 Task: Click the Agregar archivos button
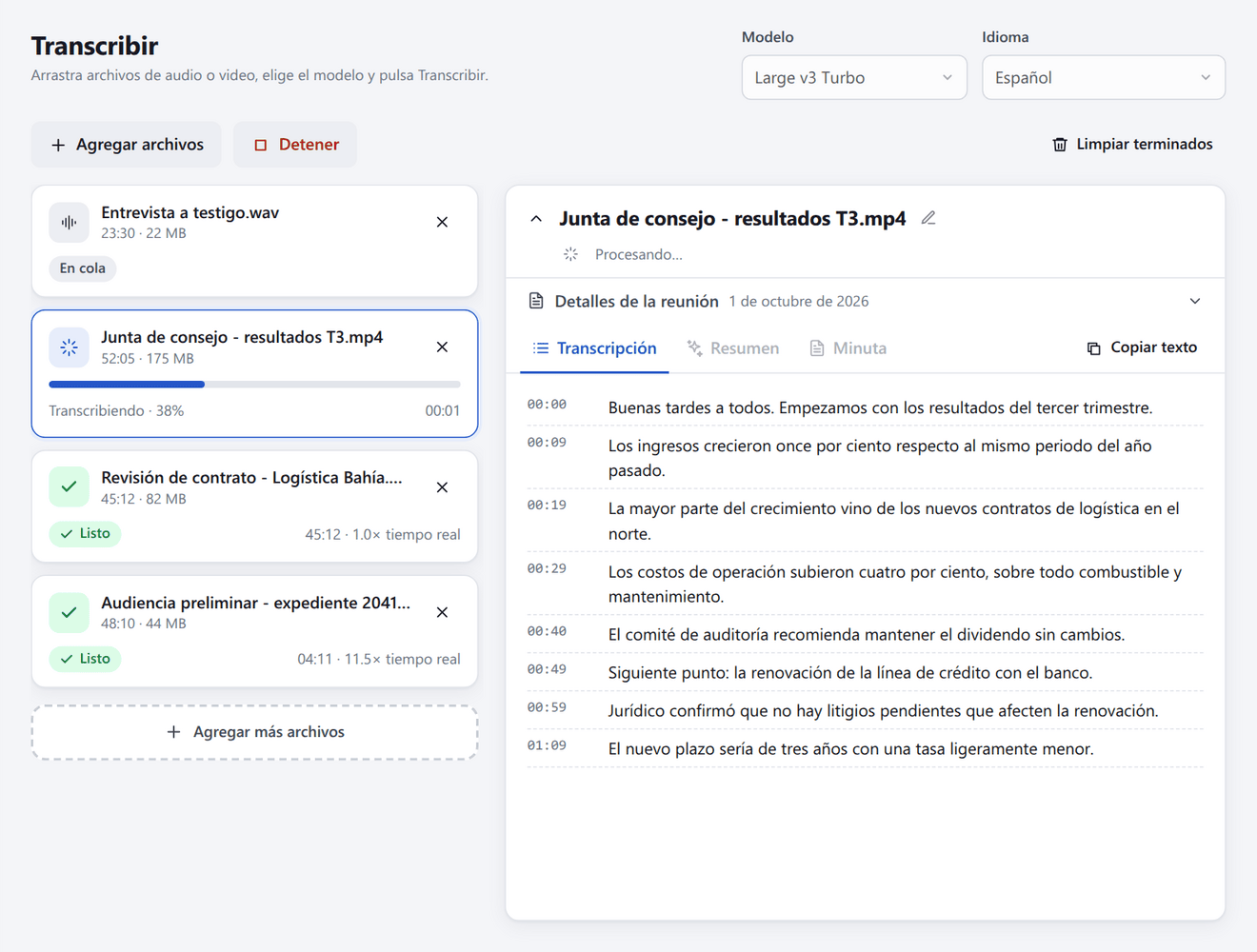[127, 145]
